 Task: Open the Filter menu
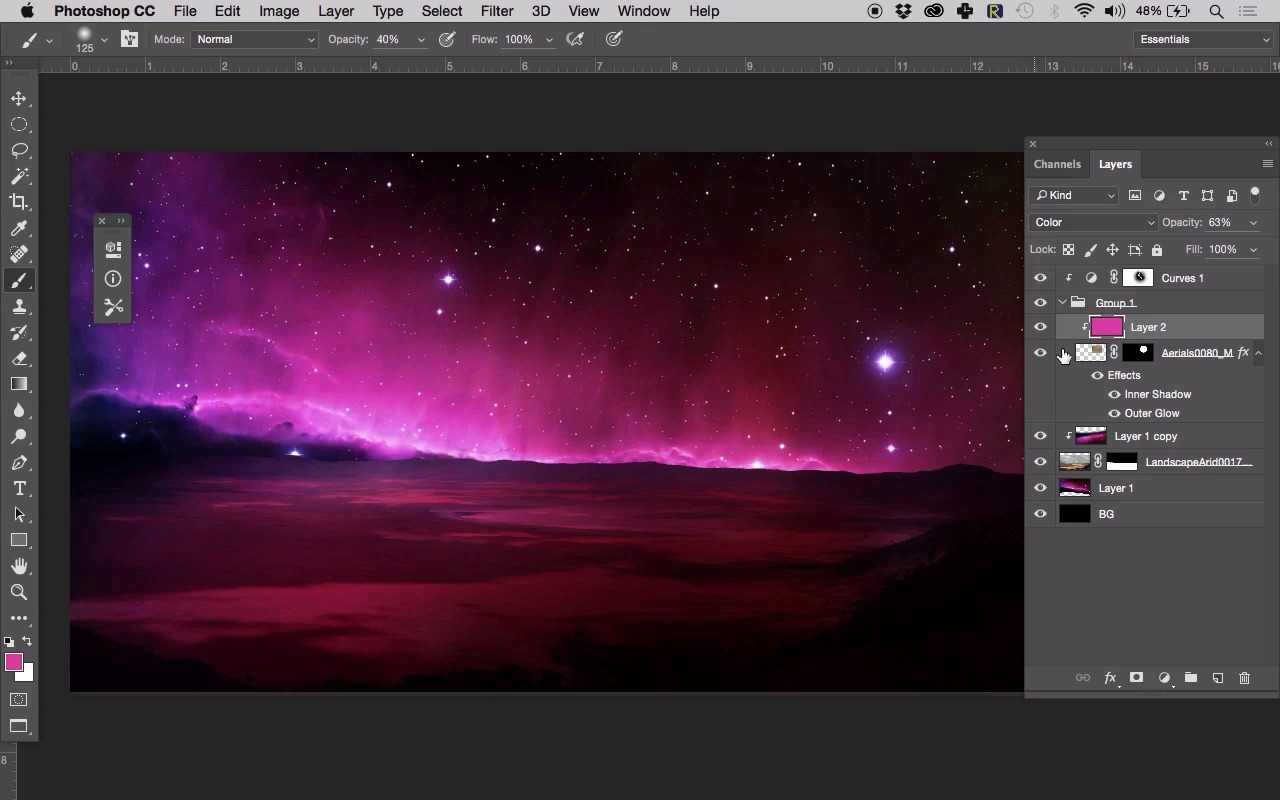(497, 11)
